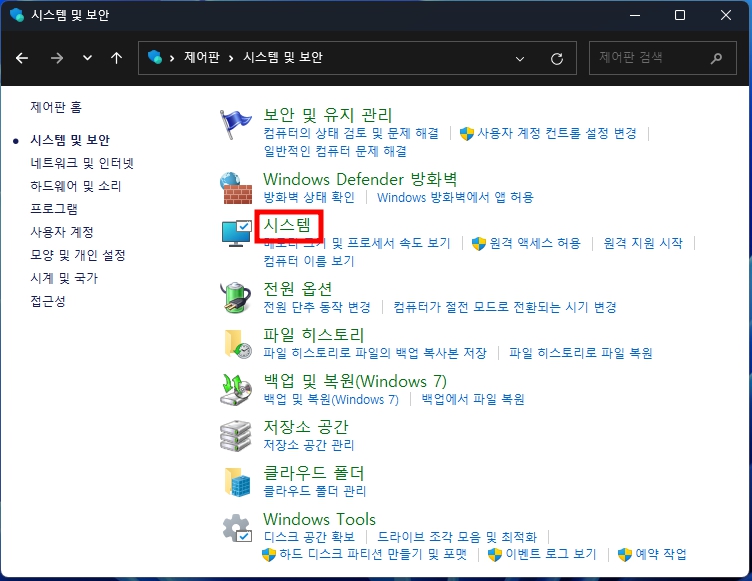
Task: Click 드라이브 조각 모음 및 최적화
Action: point(457,537)
